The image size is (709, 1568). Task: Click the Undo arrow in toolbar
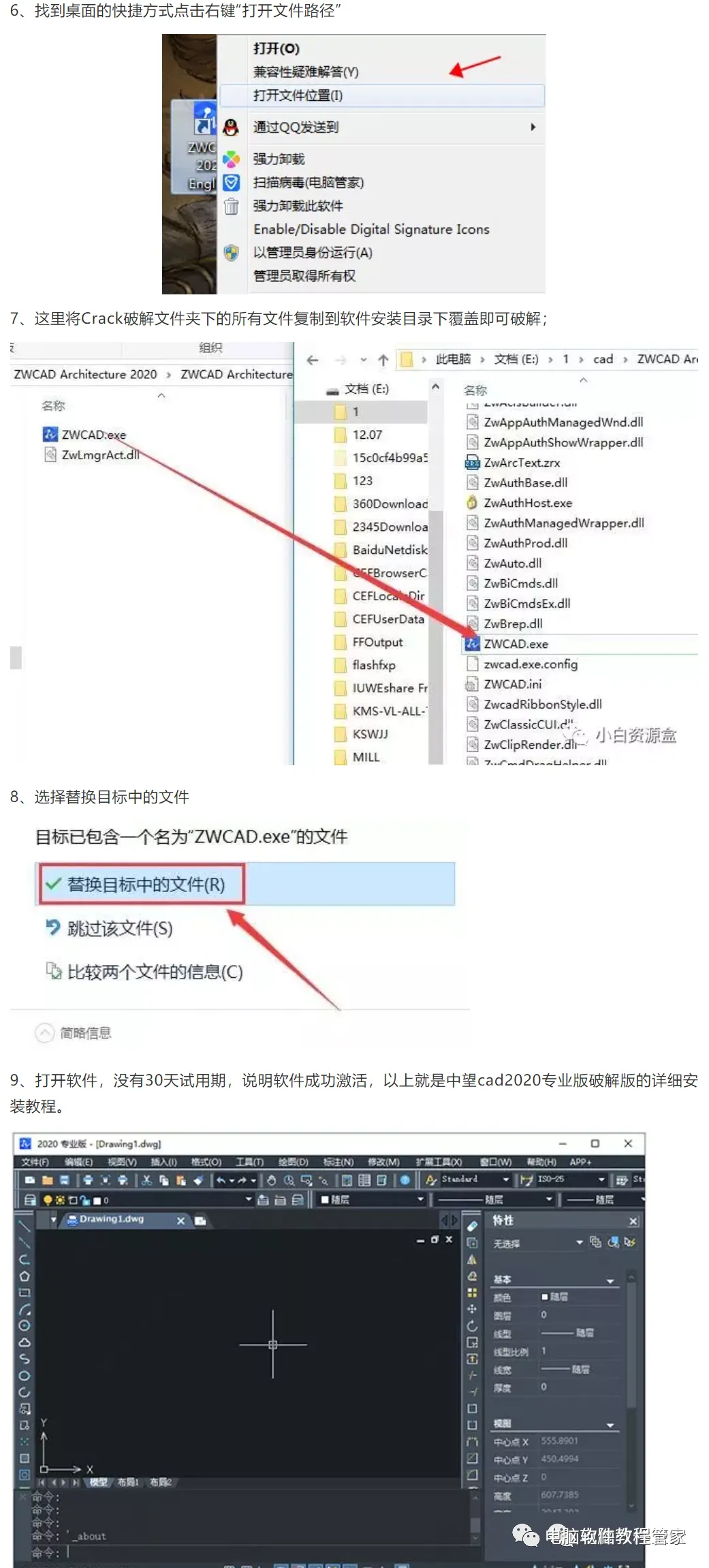click(x=221, y=1180)
